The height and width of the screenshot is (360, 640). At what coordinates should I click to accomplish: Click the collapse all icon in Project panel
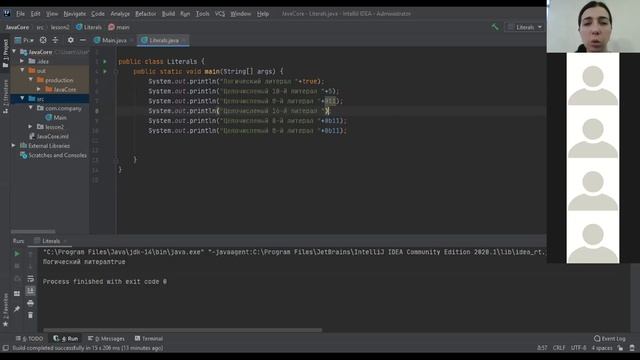[x=55, y=40]
